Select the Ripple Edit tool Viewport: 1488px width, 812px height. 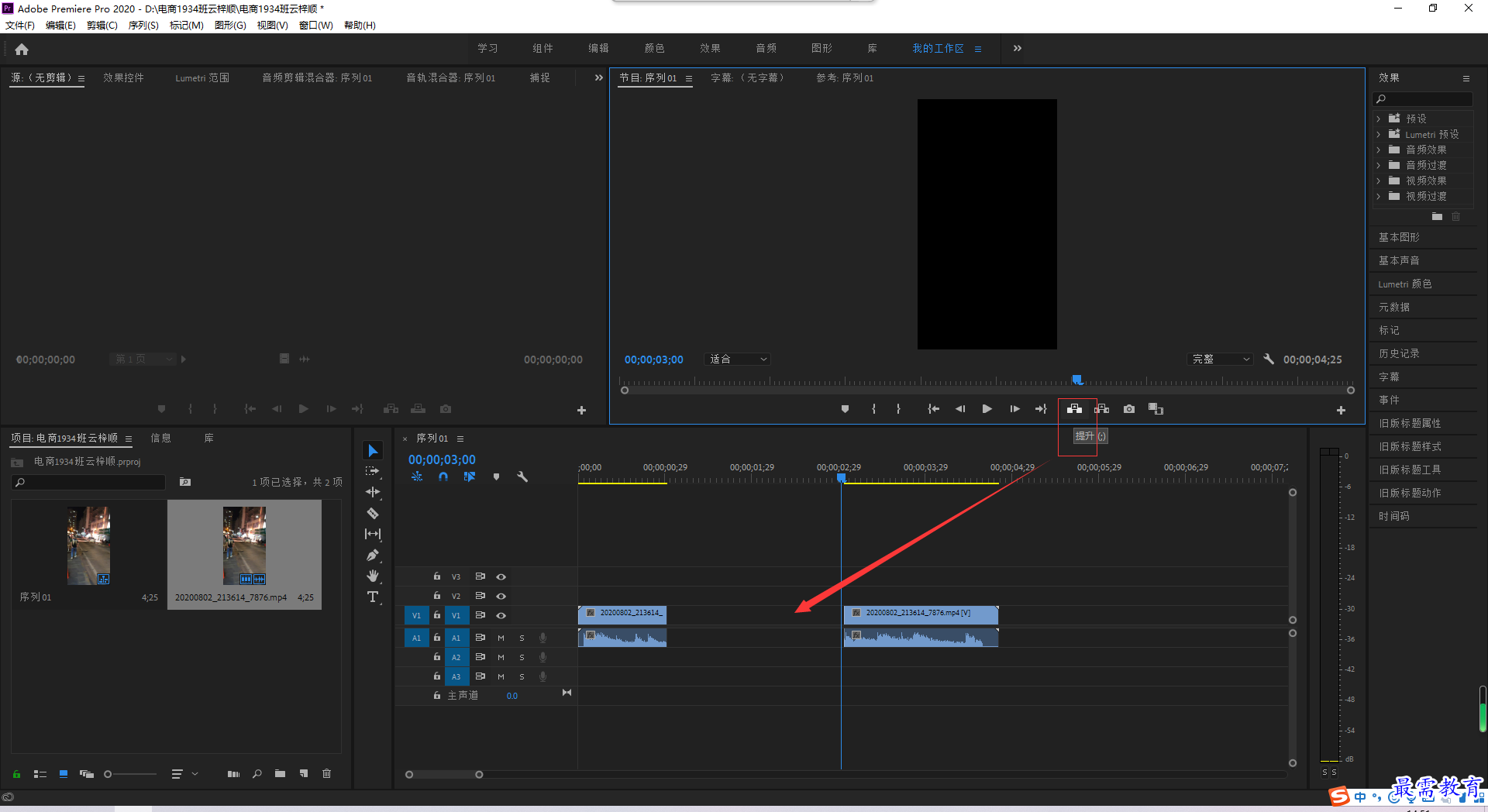[x=373, y=492]
